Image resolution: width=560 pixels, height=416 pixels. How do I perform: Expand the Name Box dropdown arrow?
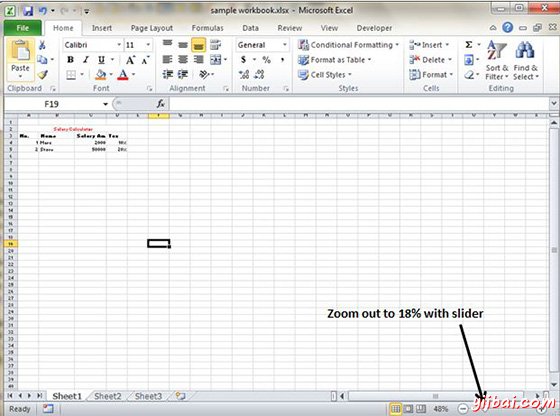105,104
